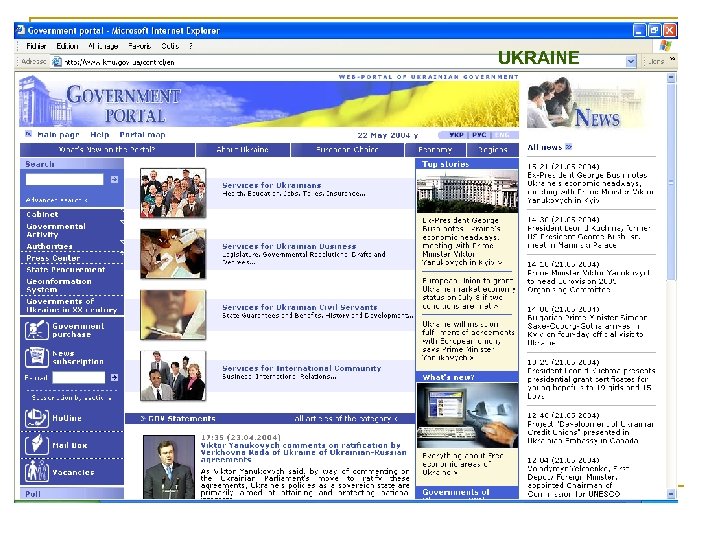The height and width of the screenshot is (540, 720).
Task: Click the News subscription icon
Action: click(37, 357)
